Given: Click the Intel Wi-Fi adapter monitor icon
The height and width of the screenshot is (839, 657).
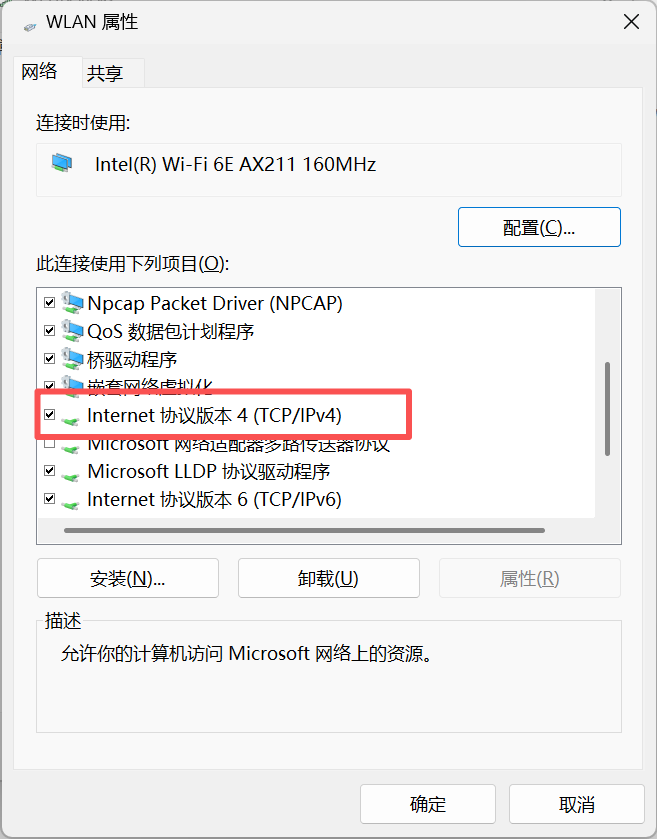Looking at the screenshot, I should pos(62,163).
